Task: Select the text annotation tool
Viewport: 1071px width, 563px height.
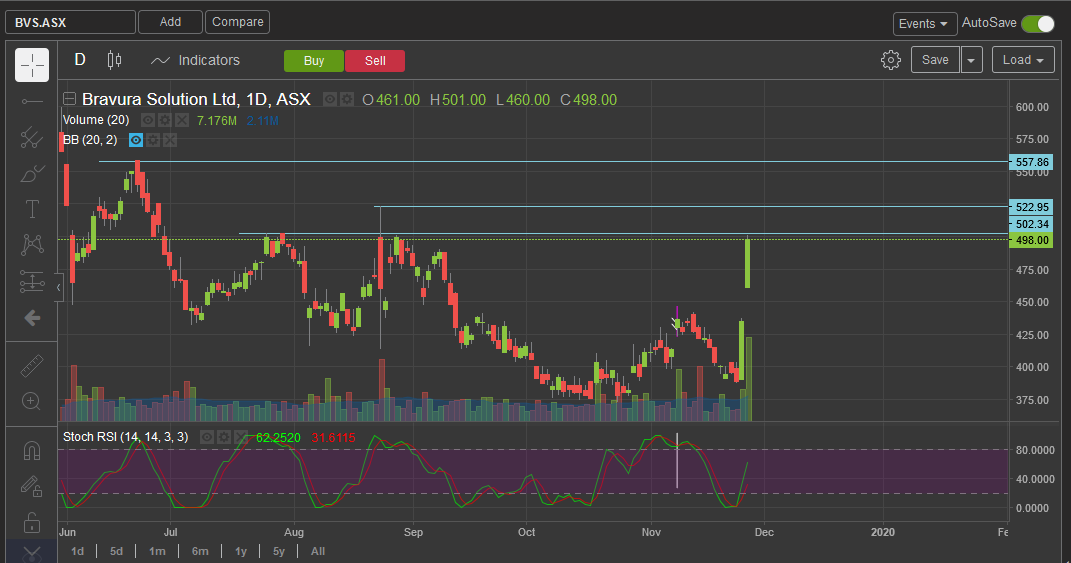Action: click(x=32, y=209)
